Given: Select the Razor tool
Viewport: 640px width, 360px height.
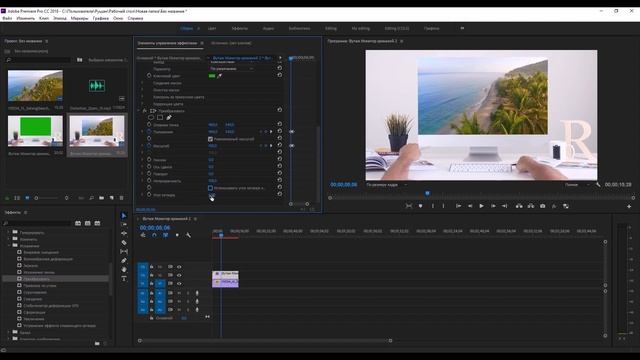Looking at the screenshot, I should coord(124,242).
